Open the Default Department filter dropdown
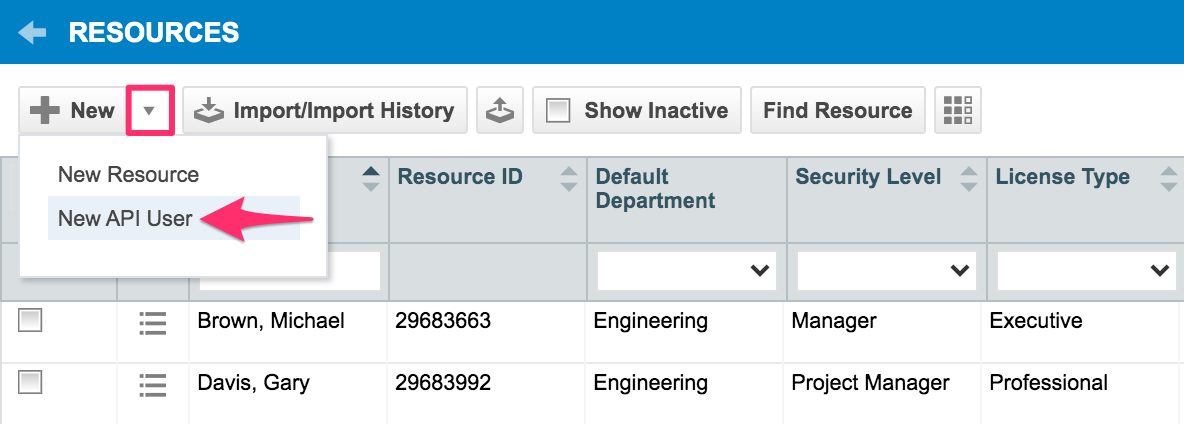This screenshot has height=424, width=1184. click(x=686, y=271)
